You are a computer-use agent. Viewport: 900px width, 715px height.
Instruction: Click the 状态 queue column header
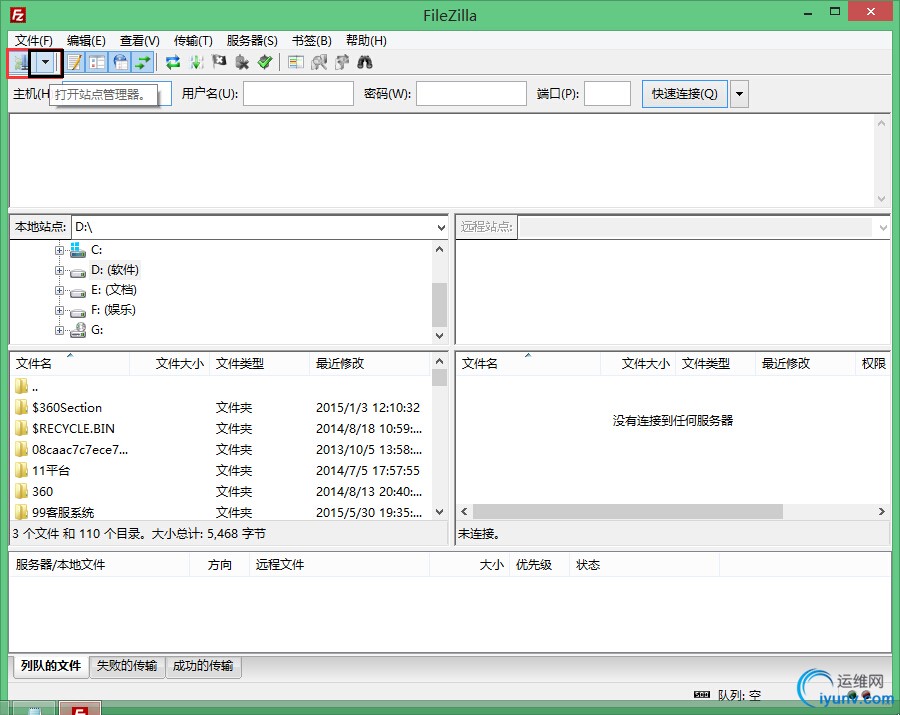coord(644,565)
